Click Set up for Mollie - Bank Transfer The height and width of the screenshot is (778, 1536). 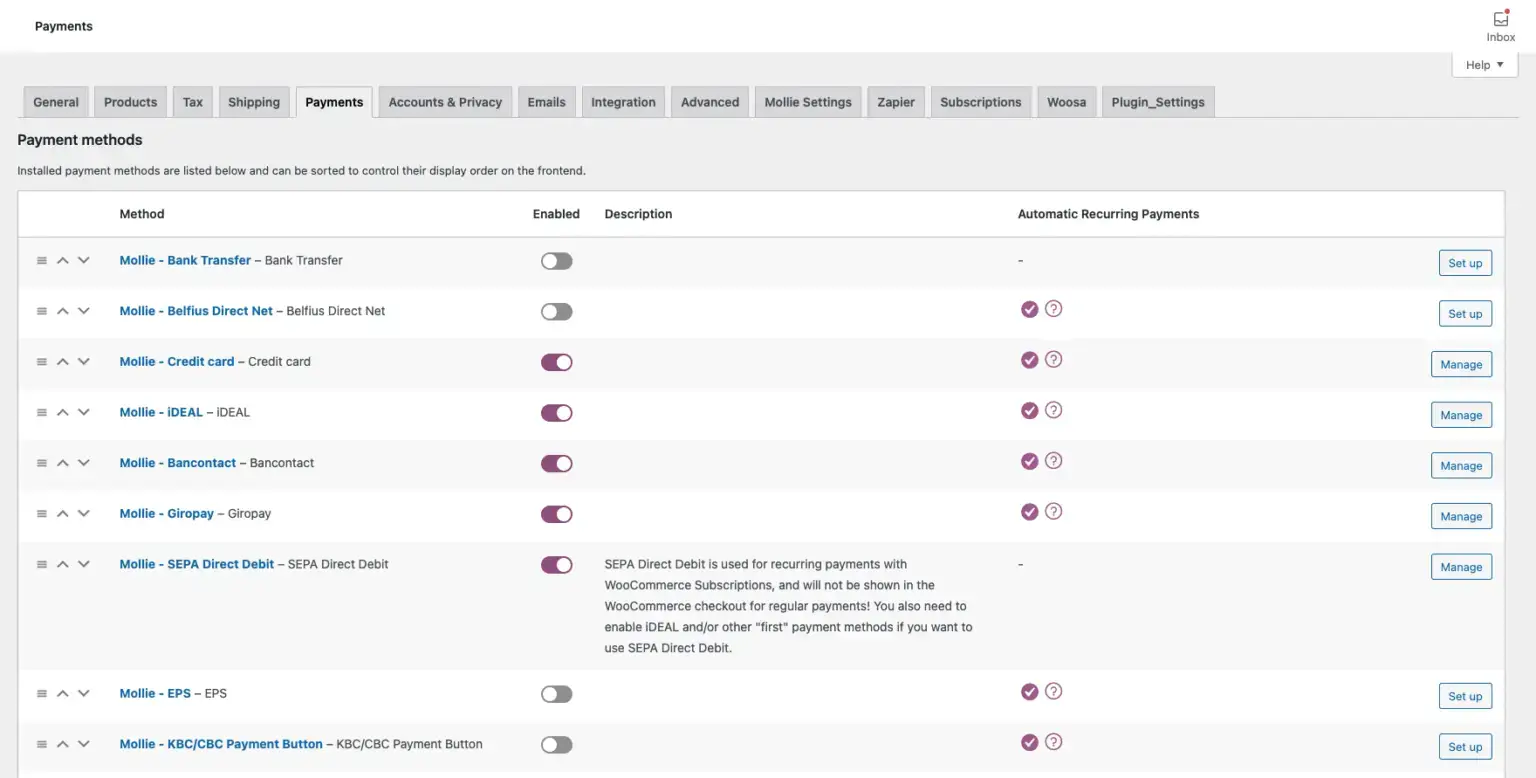coord(1465,263)
